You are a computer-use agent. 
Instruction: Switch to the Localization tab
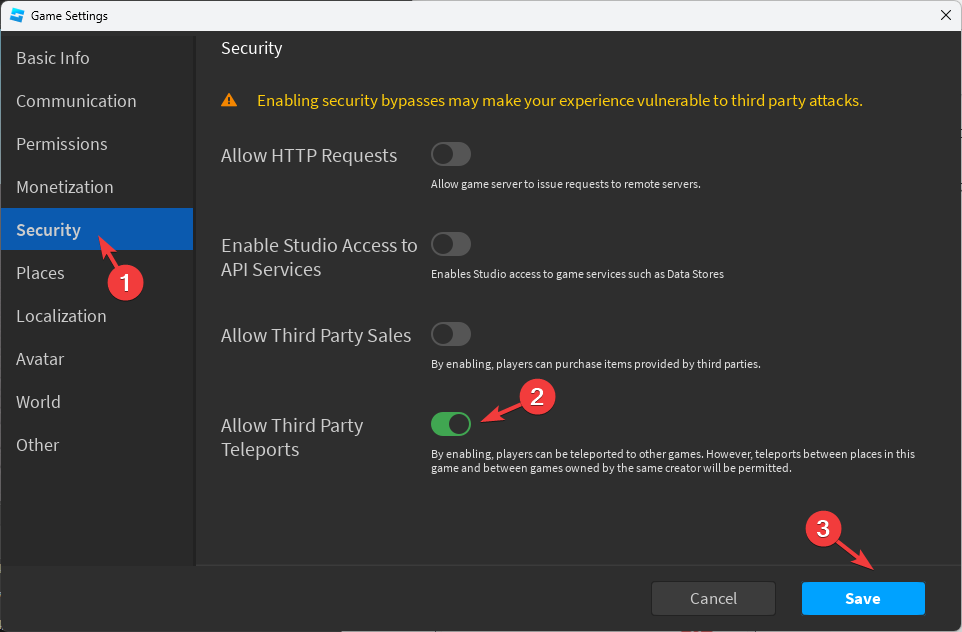click(x=61, y=316)
